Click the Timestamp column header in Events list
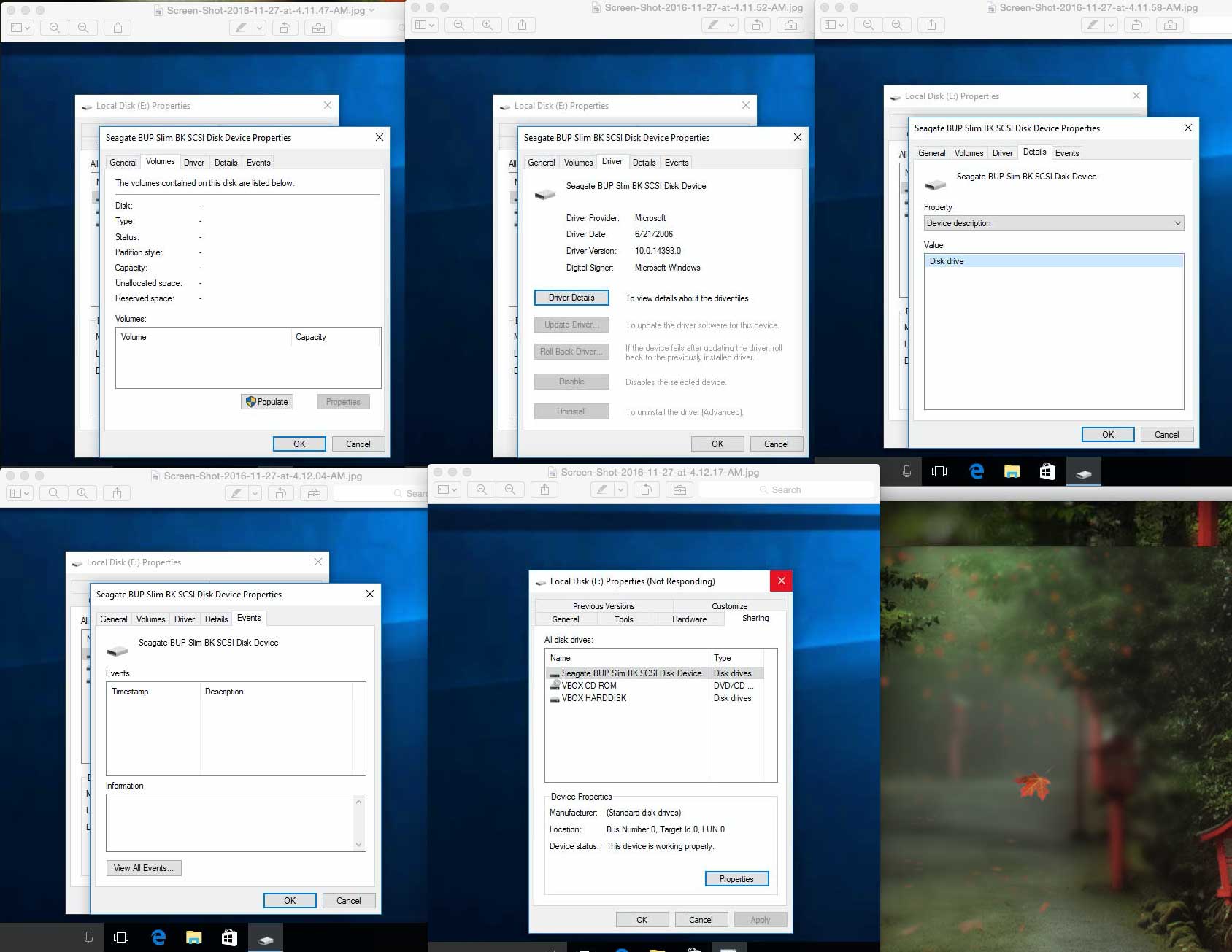The width and height of the screenshot is (1232, 952). point(153,692)
